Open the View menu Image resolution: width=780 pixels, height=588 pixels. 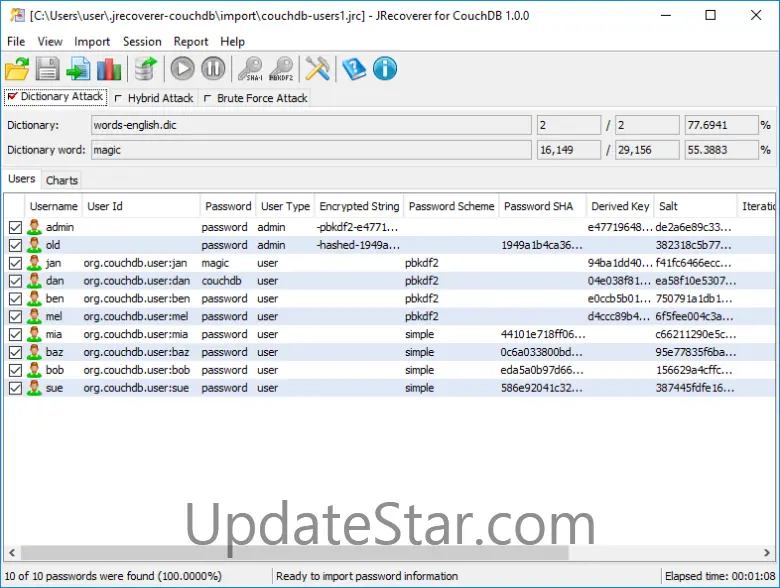[50, 42]
